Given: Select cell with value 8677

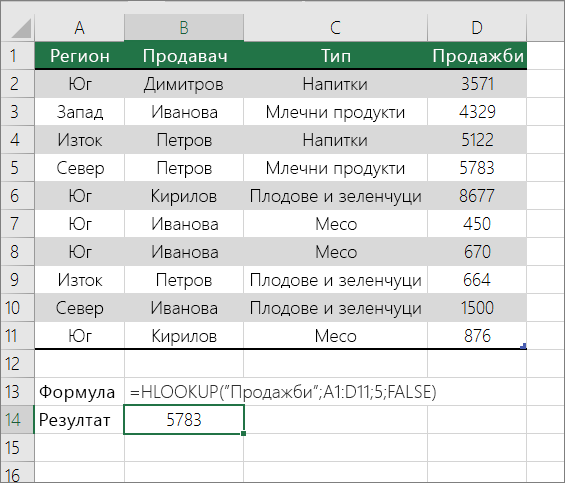Looking at the screenshot, I should (x=477, y=196).
